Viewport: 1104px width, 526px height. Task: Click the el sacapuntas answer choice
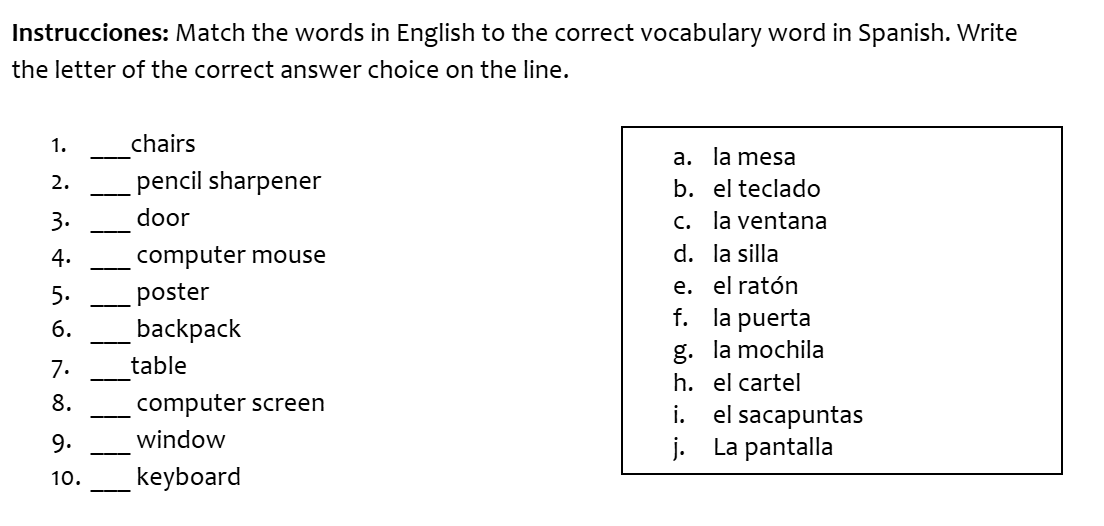click(x=787, y=415)
